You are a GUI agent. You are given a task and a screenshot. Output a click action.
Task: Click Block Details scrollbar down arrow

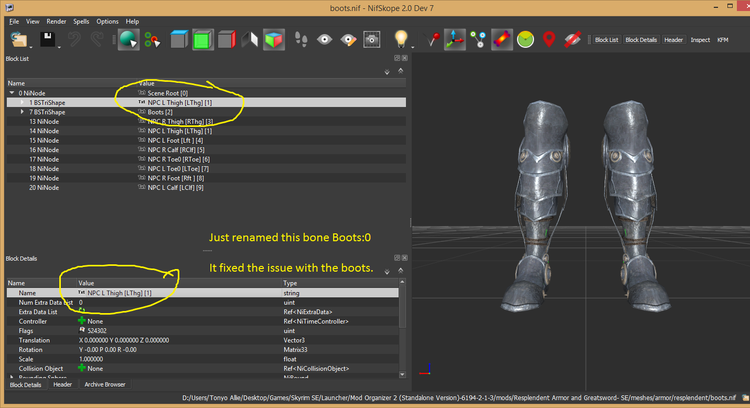(x=402, y=375)
